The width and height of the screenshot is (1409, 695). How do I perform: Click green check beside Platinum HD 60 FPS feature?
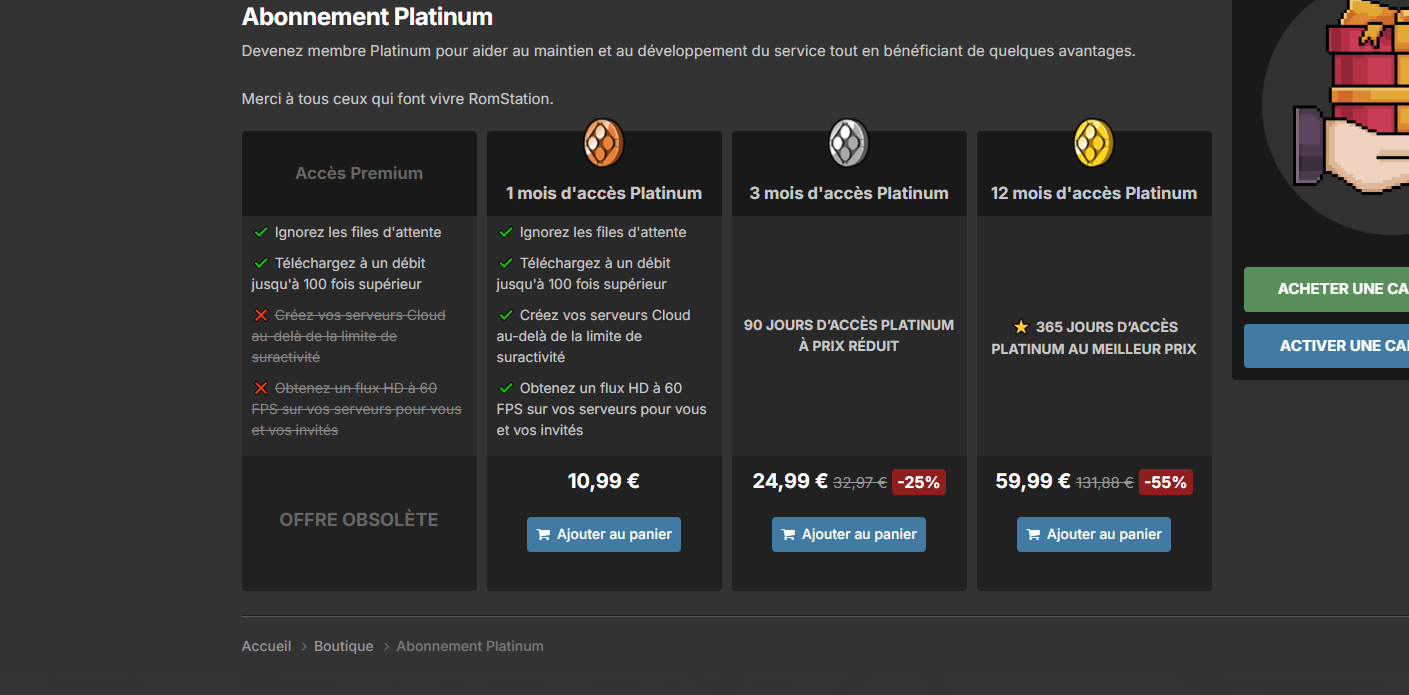click(x=506, y=388)
